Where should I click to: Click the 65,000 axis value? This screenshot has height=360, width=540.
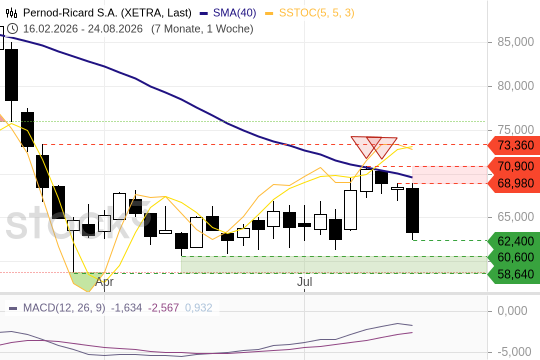pyautogui.click(x=516, y=217)
